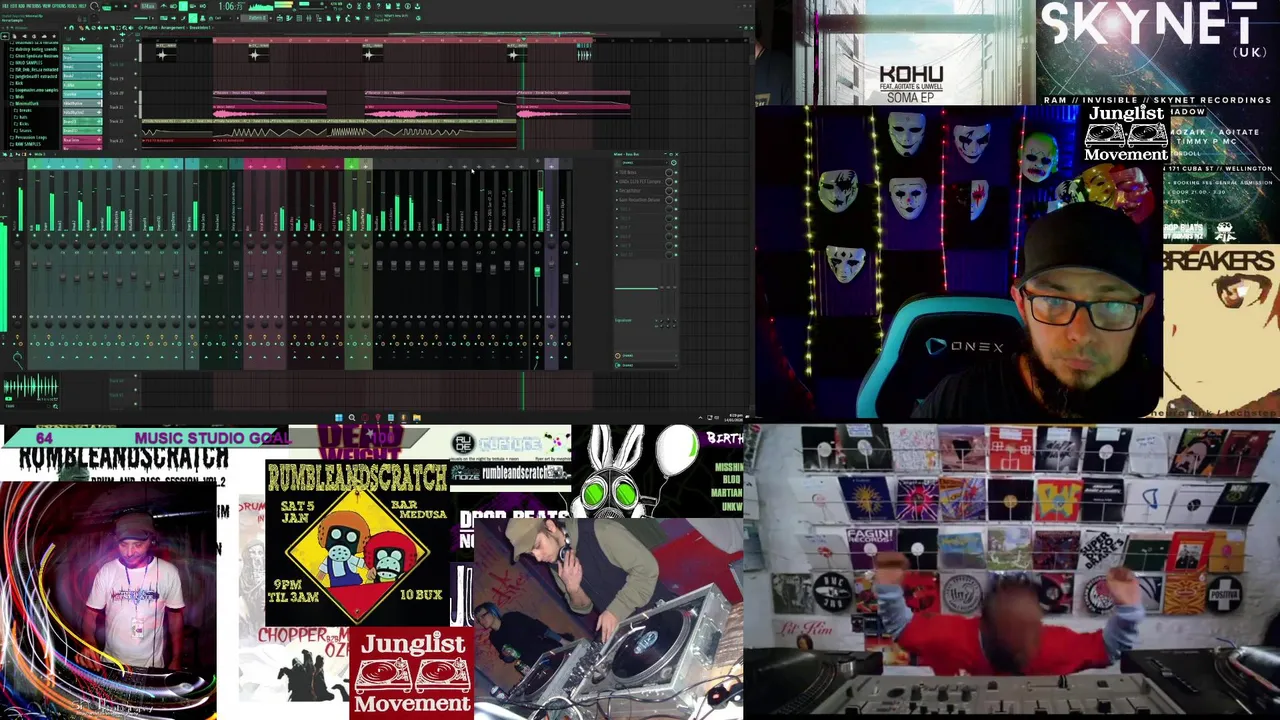
Task: Select the Draw pencil tool in playlist
Action: 81,28
